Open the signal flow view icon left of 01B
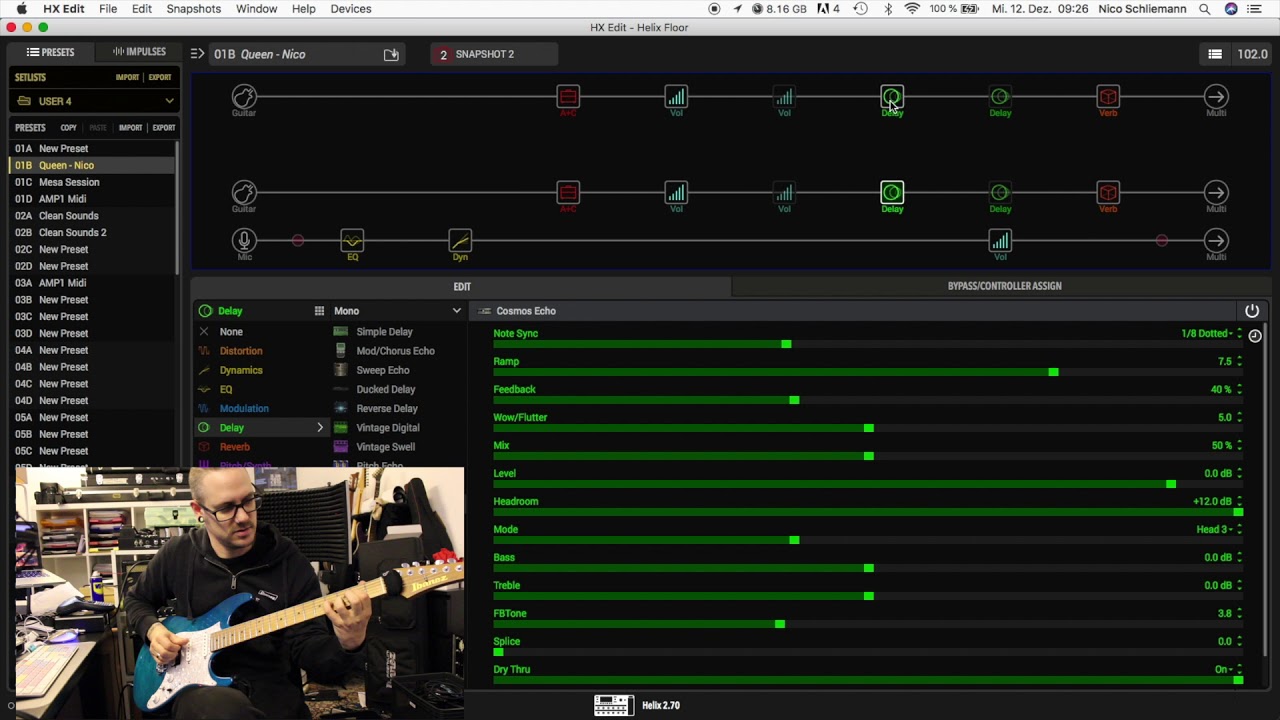This screenshot has height=720, width=1280. 197,54
